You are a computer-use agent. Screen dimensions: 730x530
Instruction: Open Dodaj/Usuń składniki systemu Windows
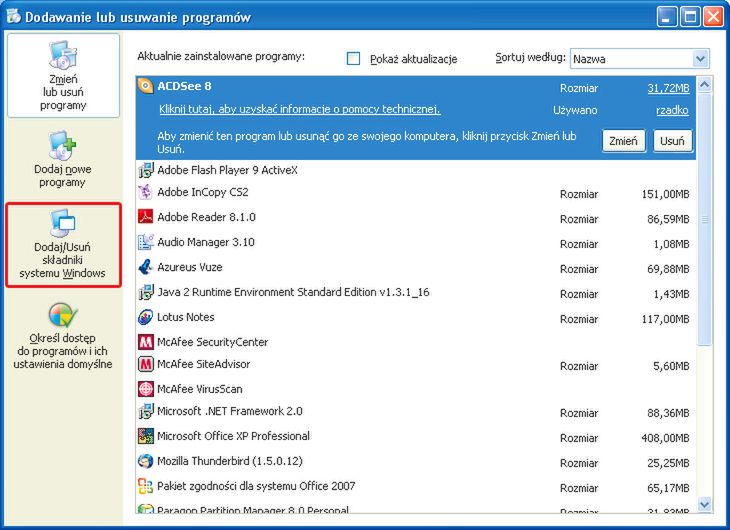pos(63,246)
